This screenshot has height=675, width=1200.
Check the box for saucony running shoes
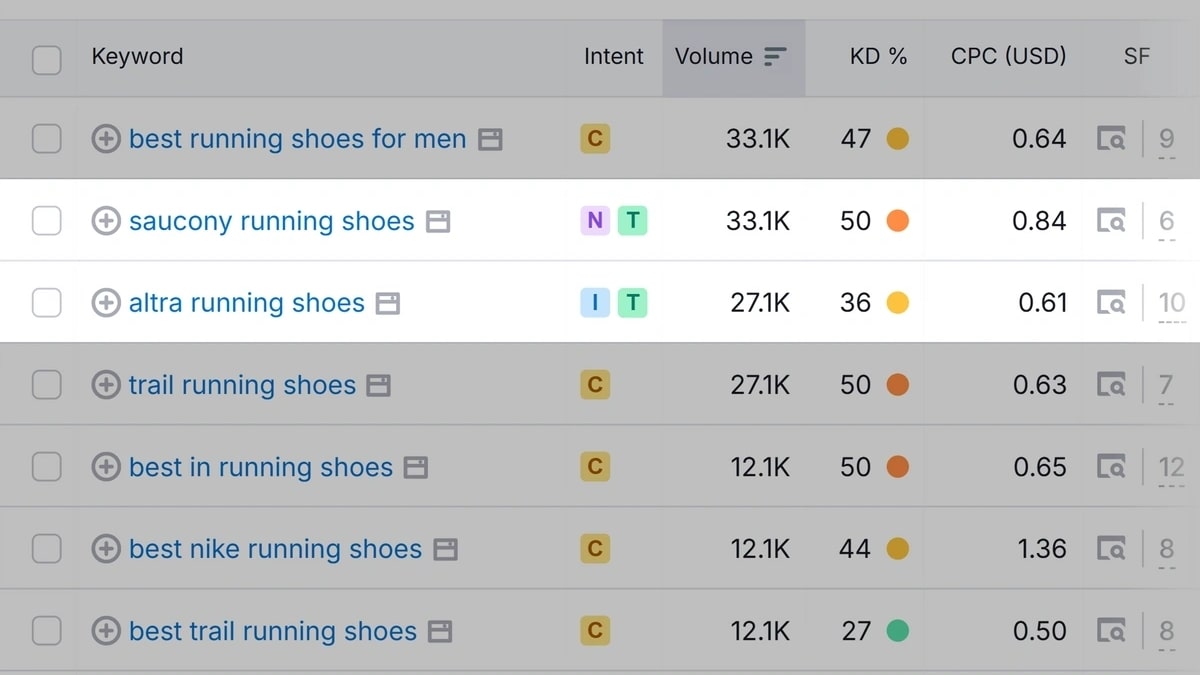click(x=47, y=221)
